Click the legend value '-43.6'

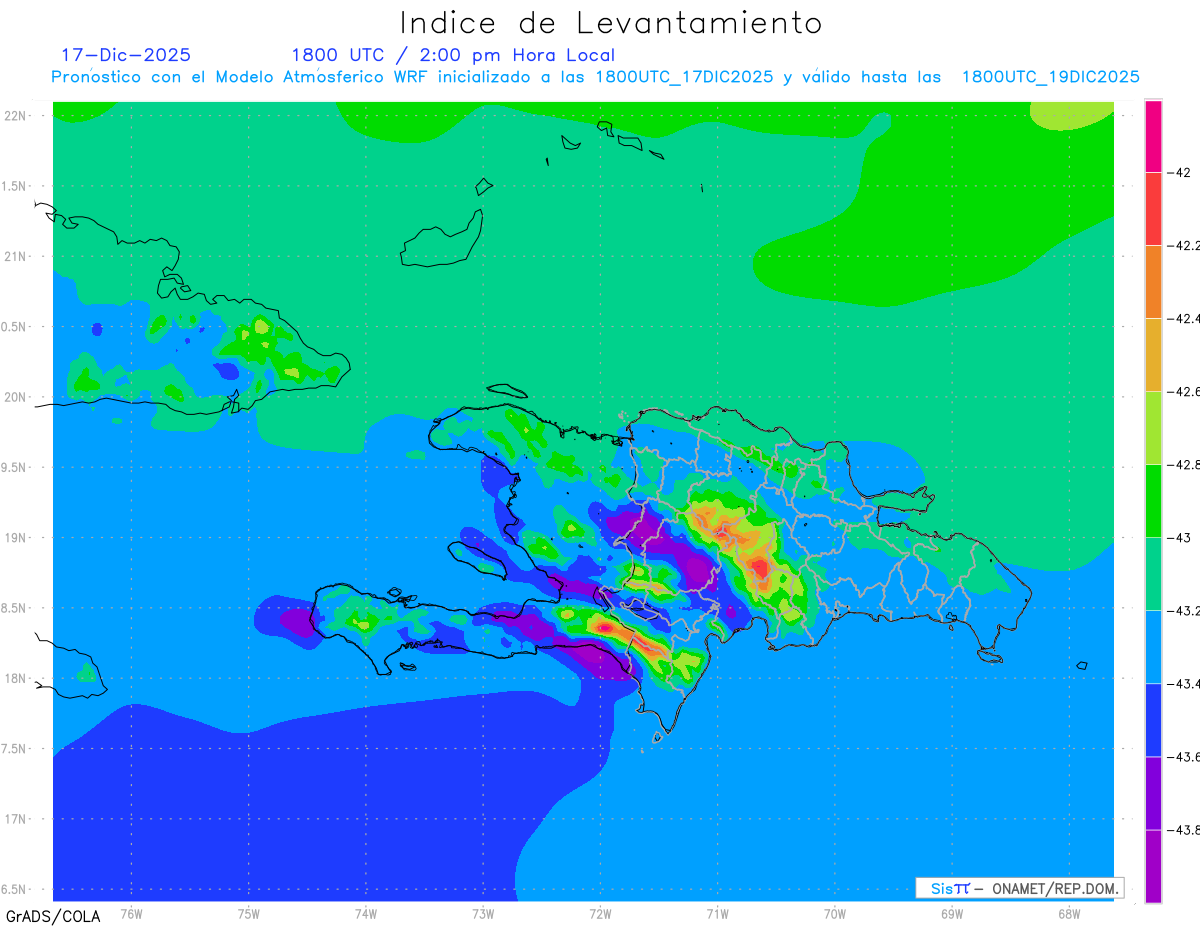(1184, 756)
